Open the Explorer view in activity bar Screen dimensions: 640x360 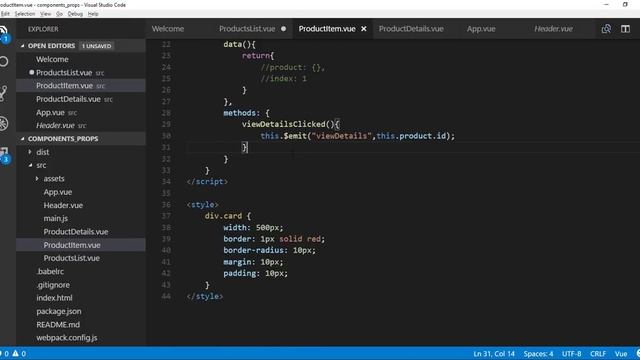pyautogui.click(x=4, y=33)
